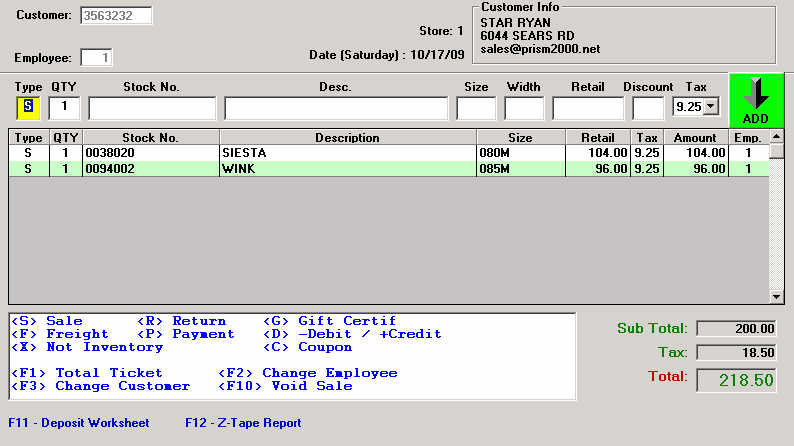This screenshot has height=446, width=794.
Task: Click the Width entry field
Action: click(524, 107)
